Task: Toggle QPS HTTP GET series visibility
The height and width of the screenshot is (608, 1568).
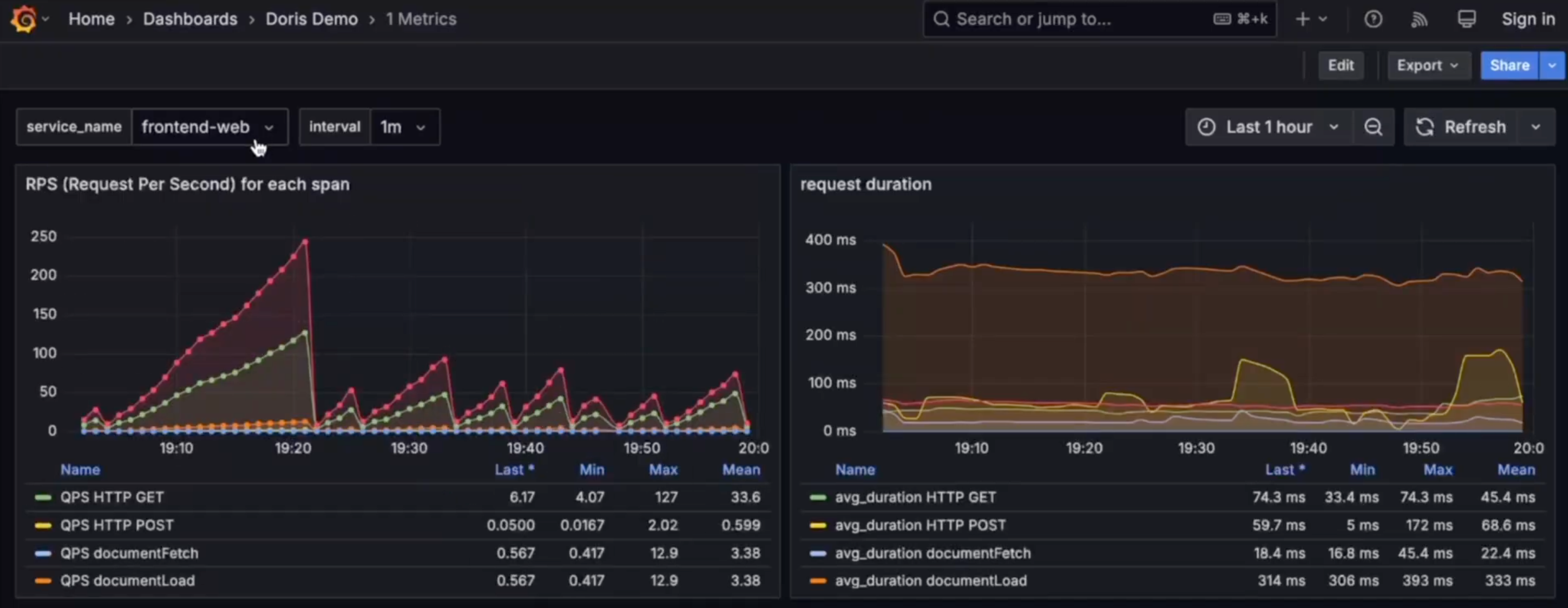Action: 112,496
